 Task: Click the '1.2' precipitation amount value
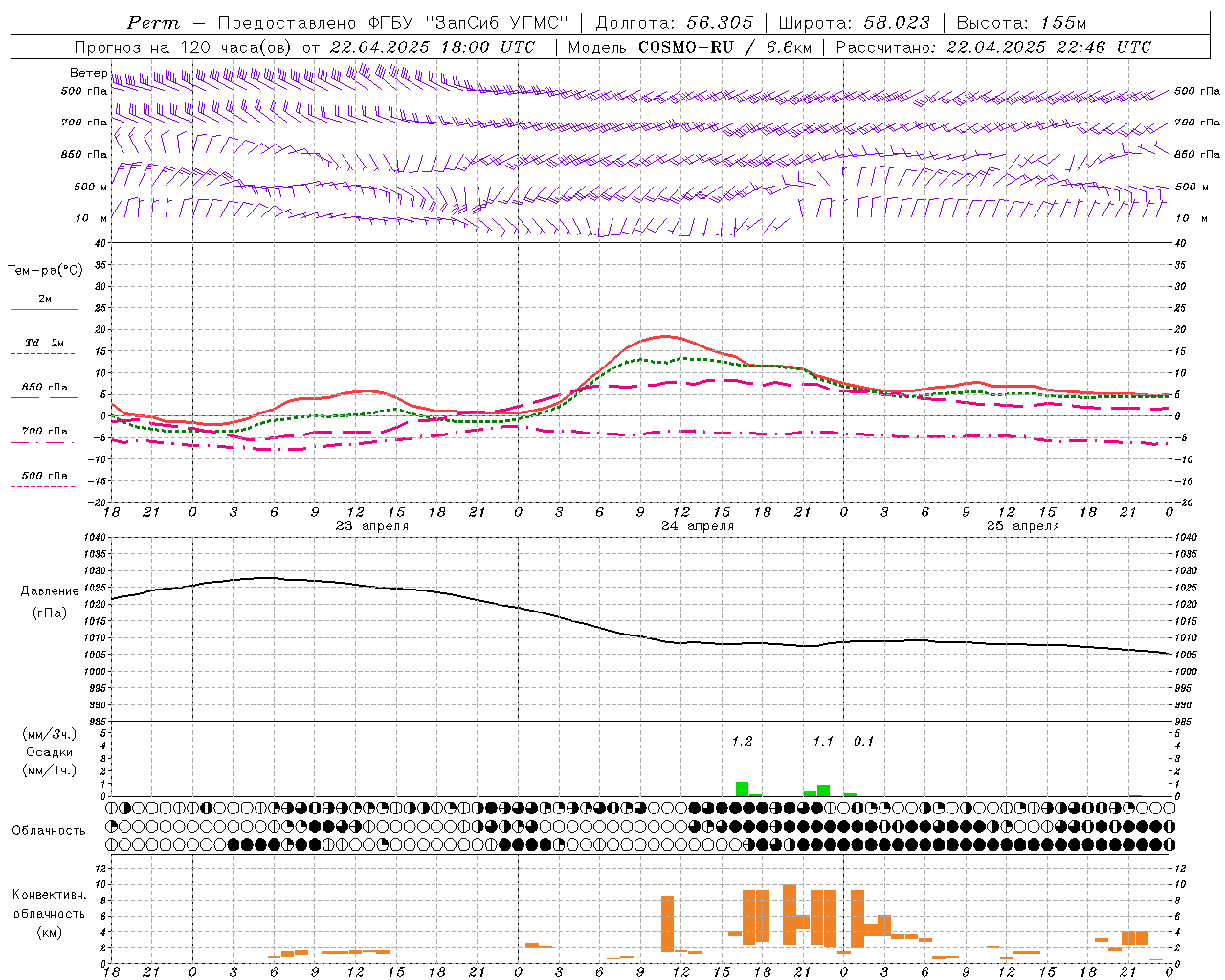pos(742,741)
